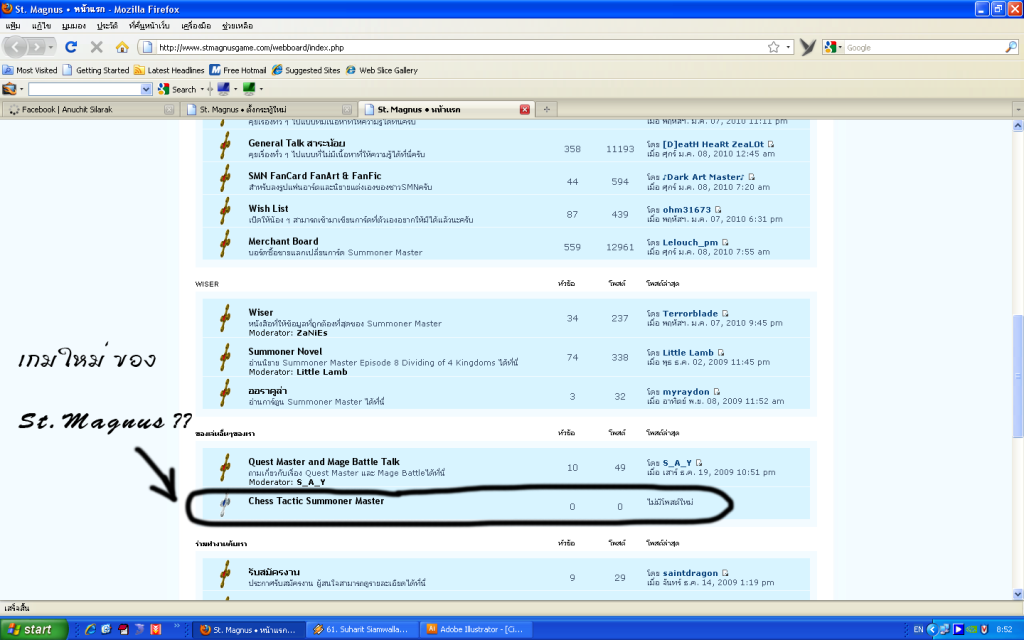Viewport: 1024px width, 640px height.
Task: Launch Internet Explorer from Quick Launch
Action: pyautogui.click(x=90, y=630)
